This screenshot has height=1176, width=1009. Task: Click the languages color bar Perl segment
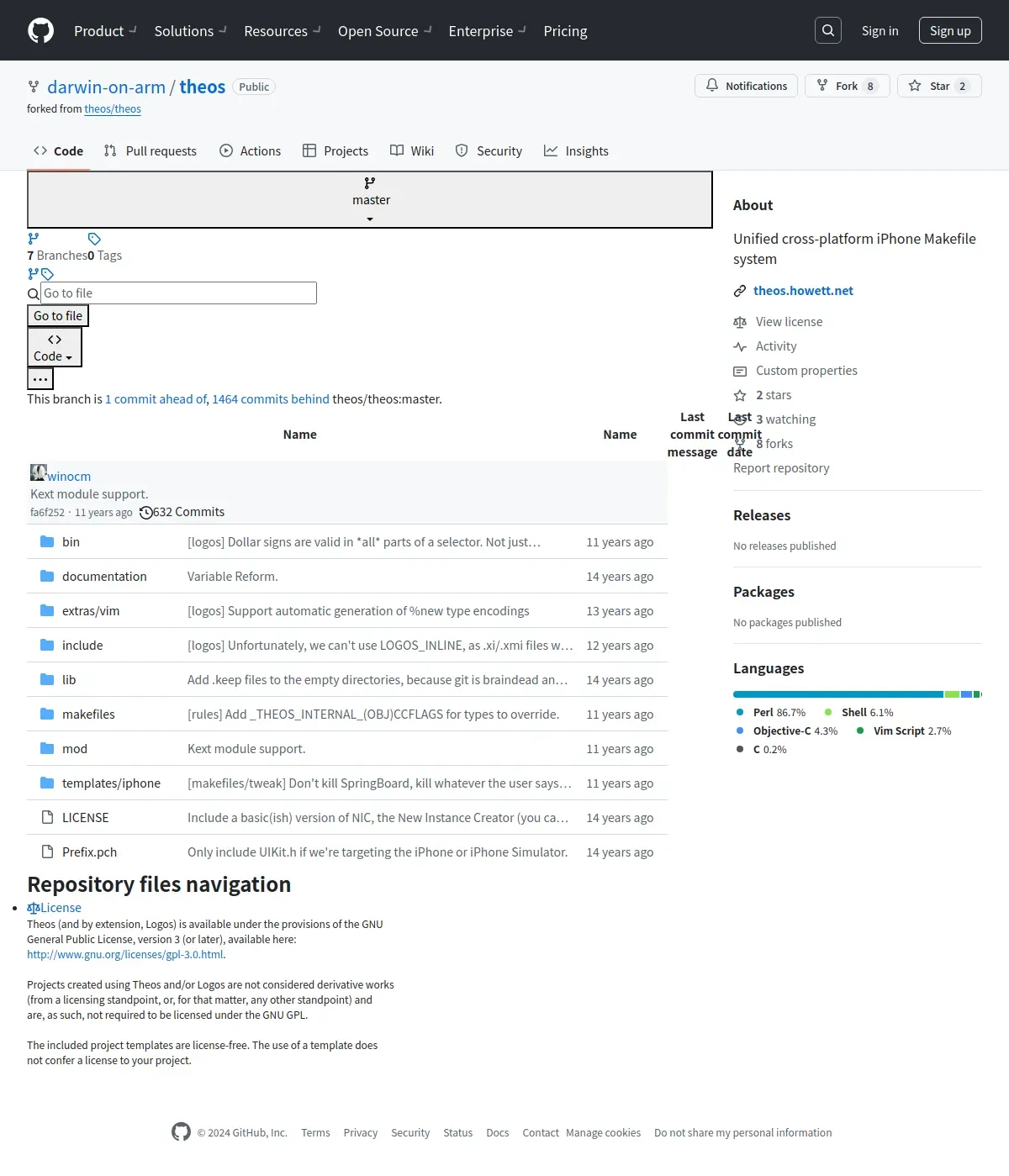tap(838, 694)
